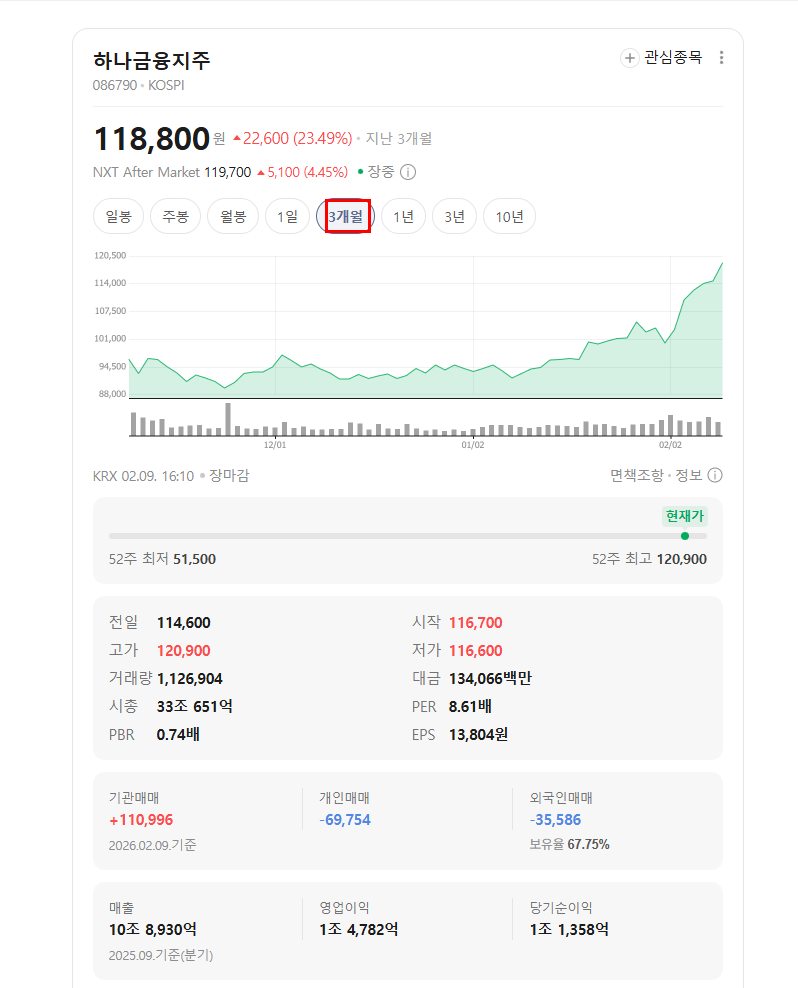Click 개인매매 value -69,754
Viewport: 798px width, 988px height.
345,820
